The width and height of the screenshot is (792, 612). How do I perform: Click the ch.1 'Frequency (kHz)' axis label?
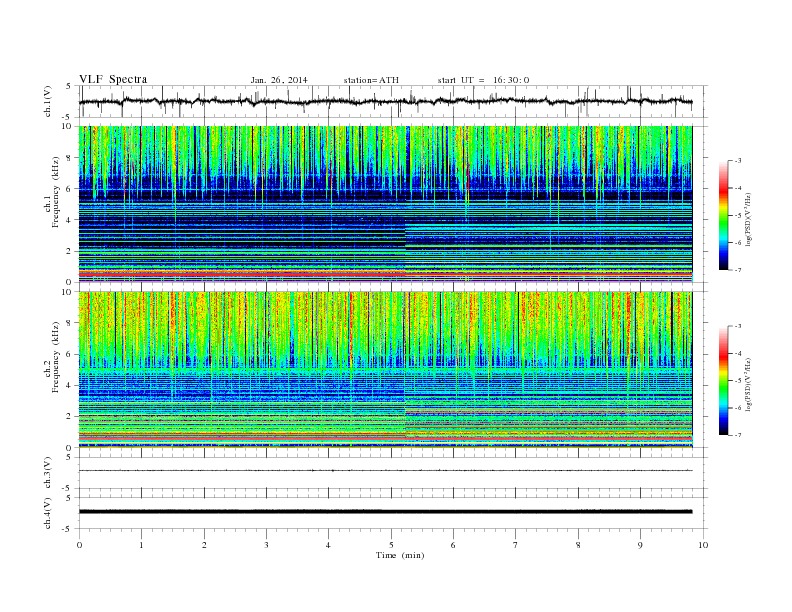56,192
